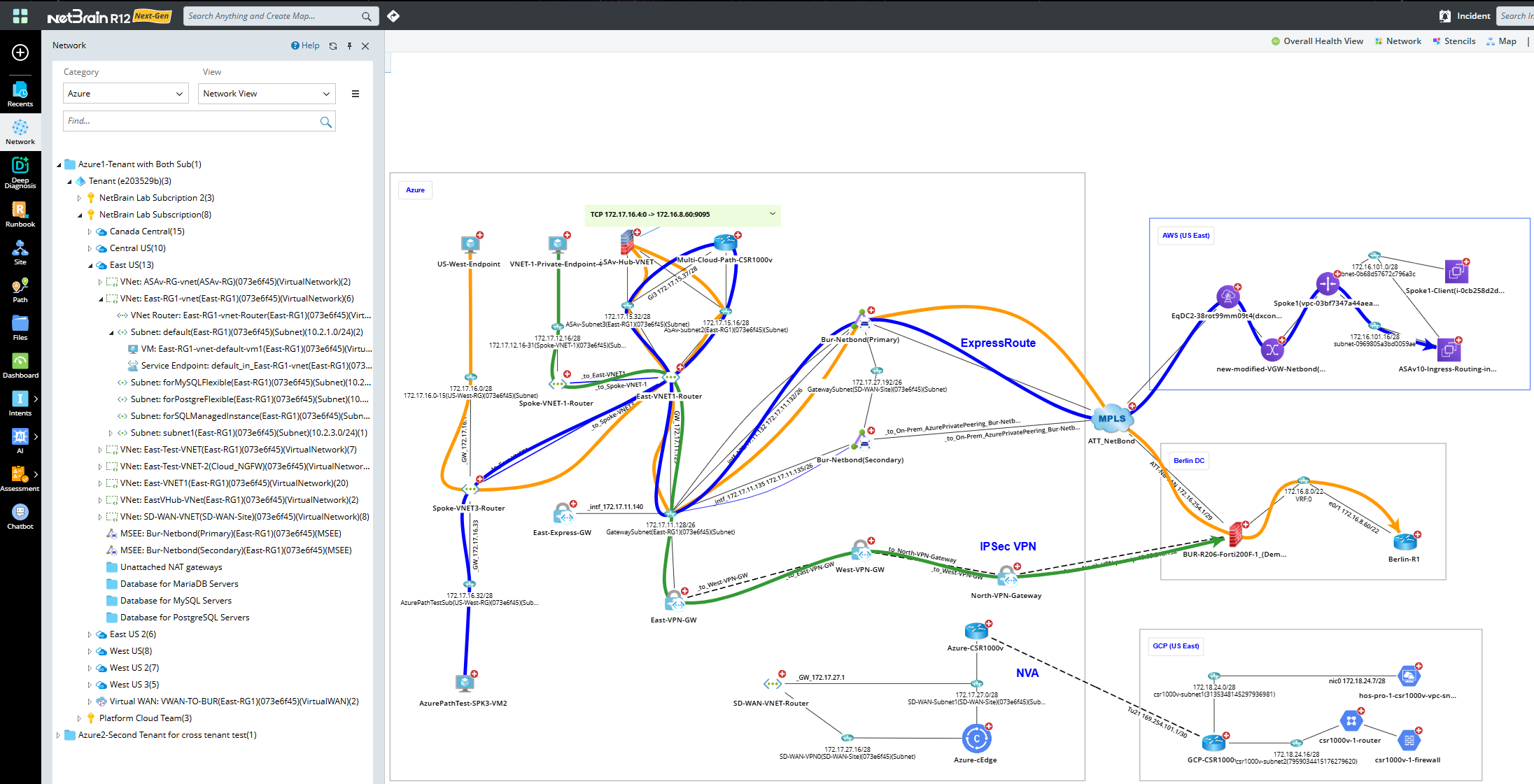The width and height of the screenshot is (1534, 784).
Task: Expand the Canada Central region
Action: coord(90,232)
